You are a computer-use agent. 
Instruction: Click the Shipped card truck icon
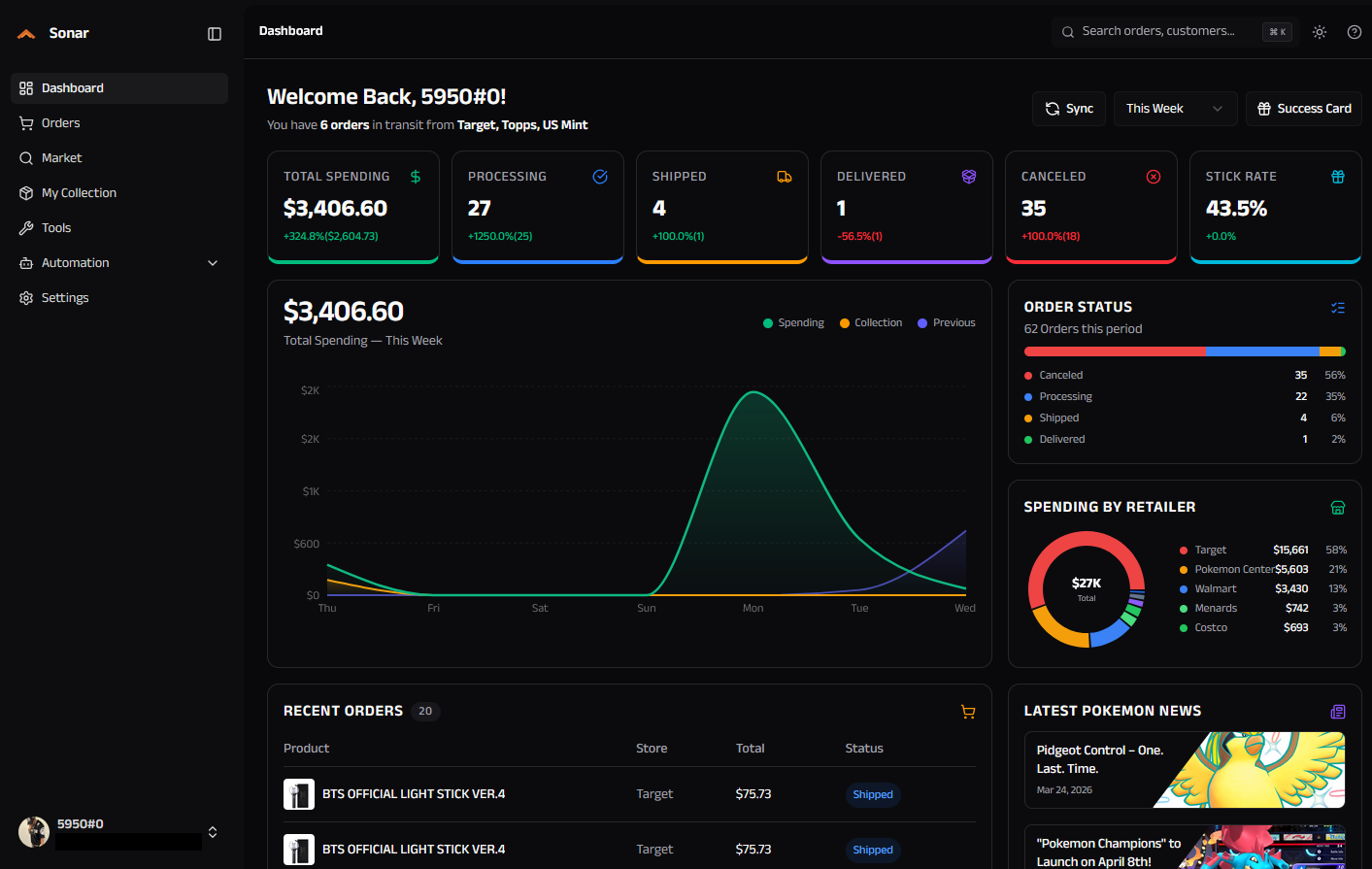pos(785,177)
